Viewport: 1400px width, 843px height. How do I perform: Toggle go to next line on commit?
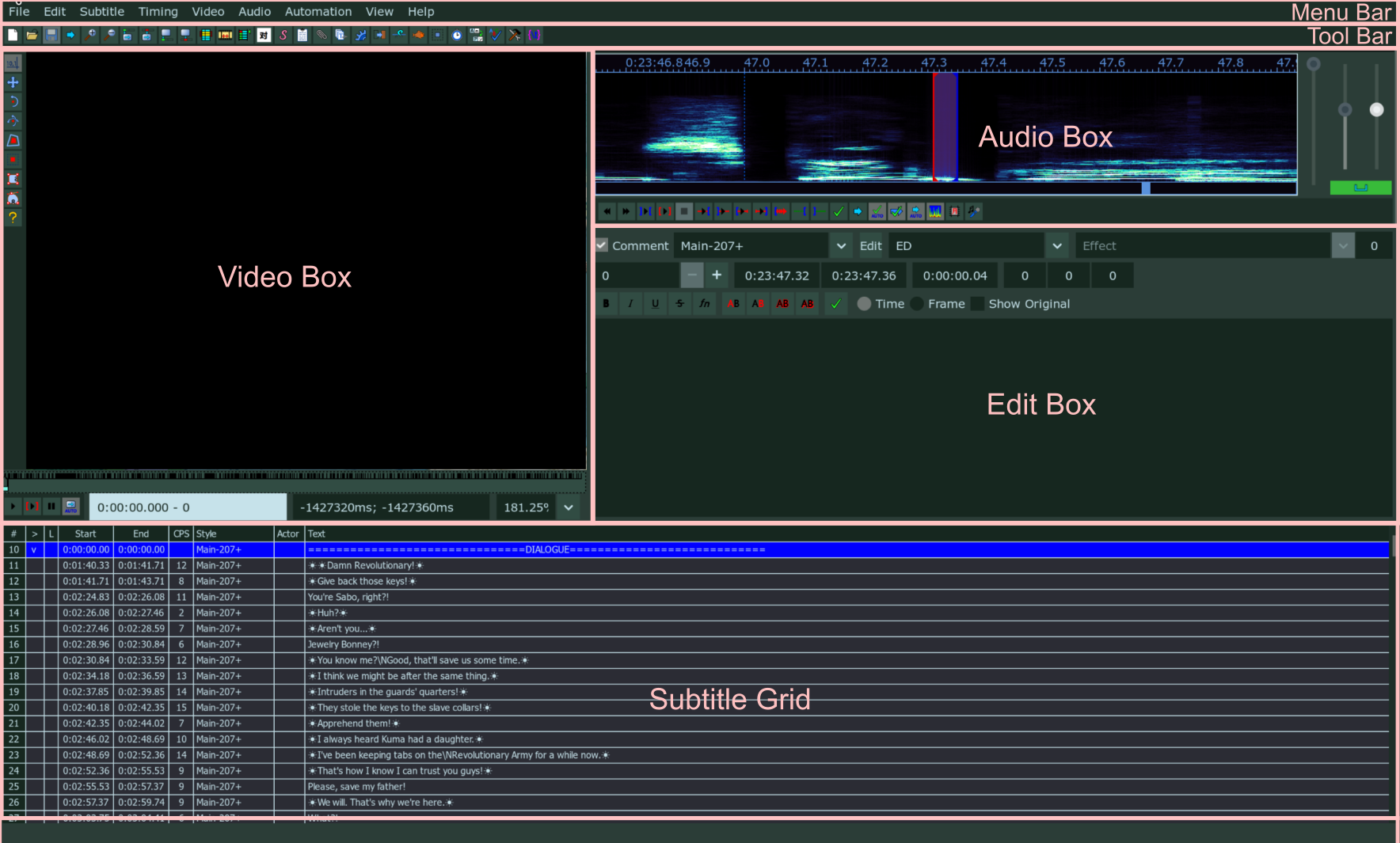896,211
